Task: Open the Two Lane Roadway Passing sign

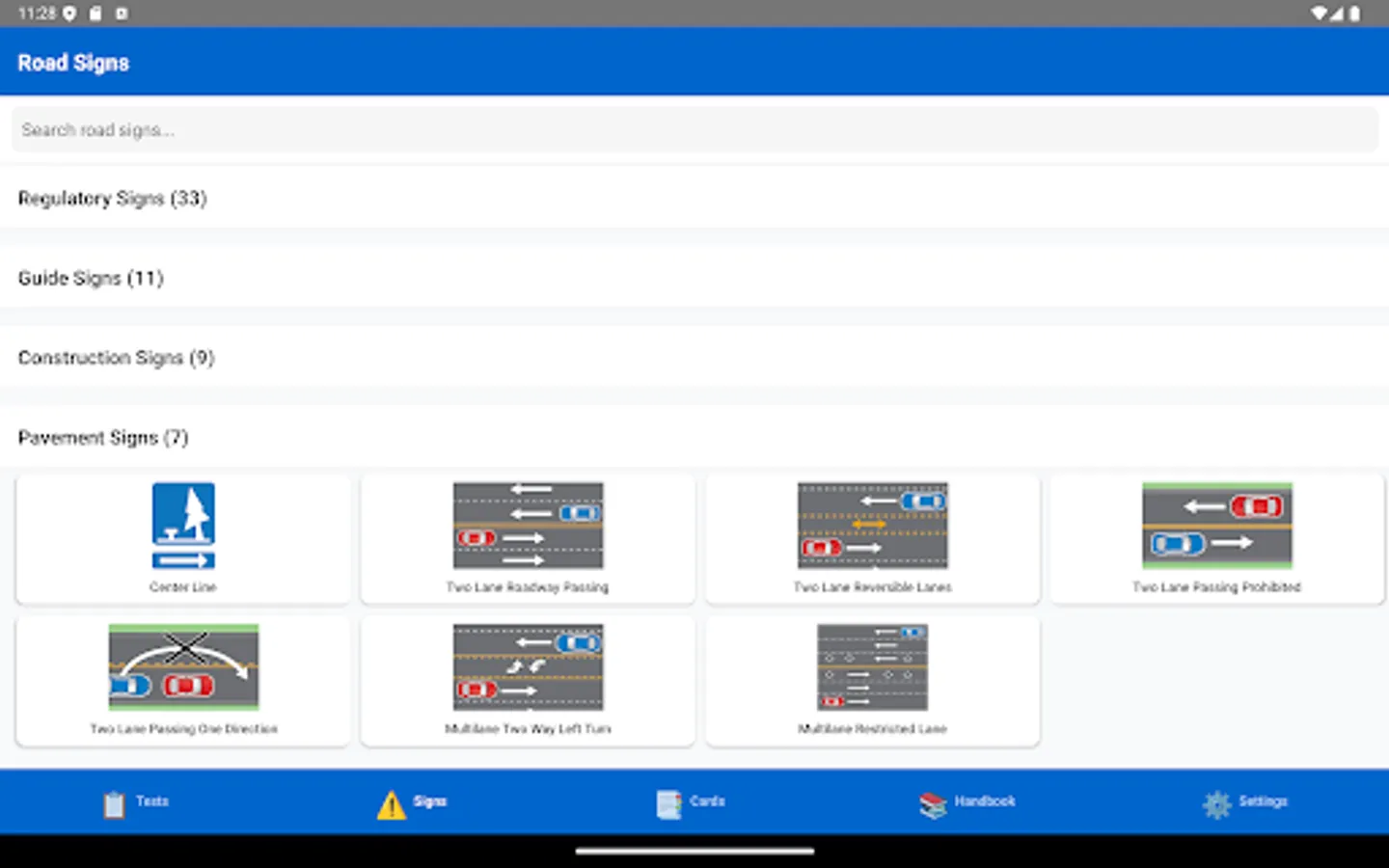Action: [x=528, y=538]
